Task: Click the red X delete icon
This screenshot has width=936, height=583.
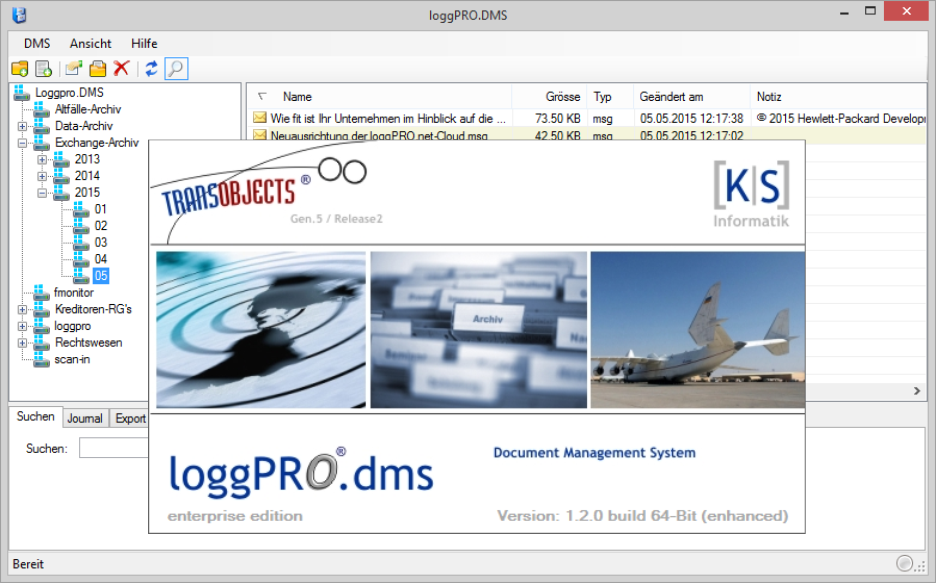Action: click(122, 69)
